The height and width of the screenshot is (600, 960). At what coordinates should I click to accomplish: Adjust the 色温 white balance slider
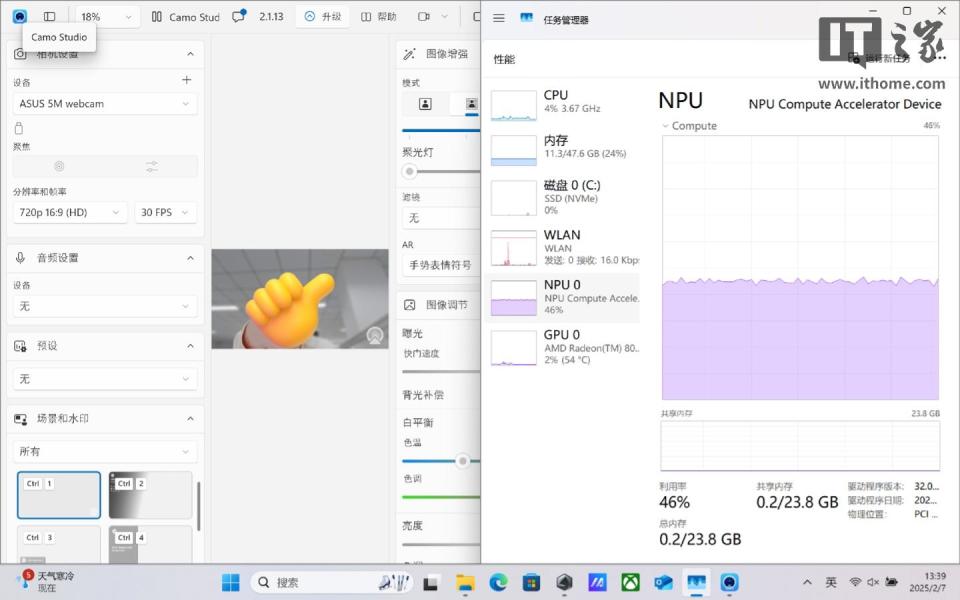coord(462,461)
